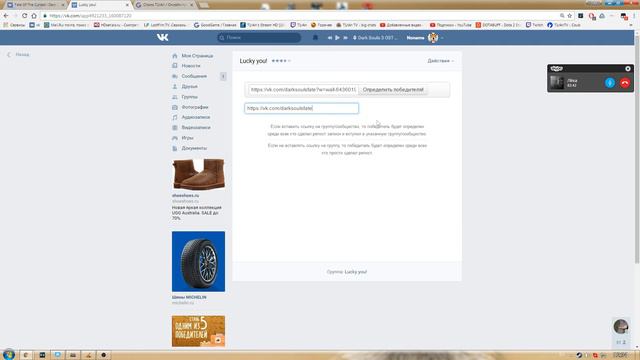Open Сообщения in sidebar
Viewport: 640px width, 360px height.
(x=194, y=76)
